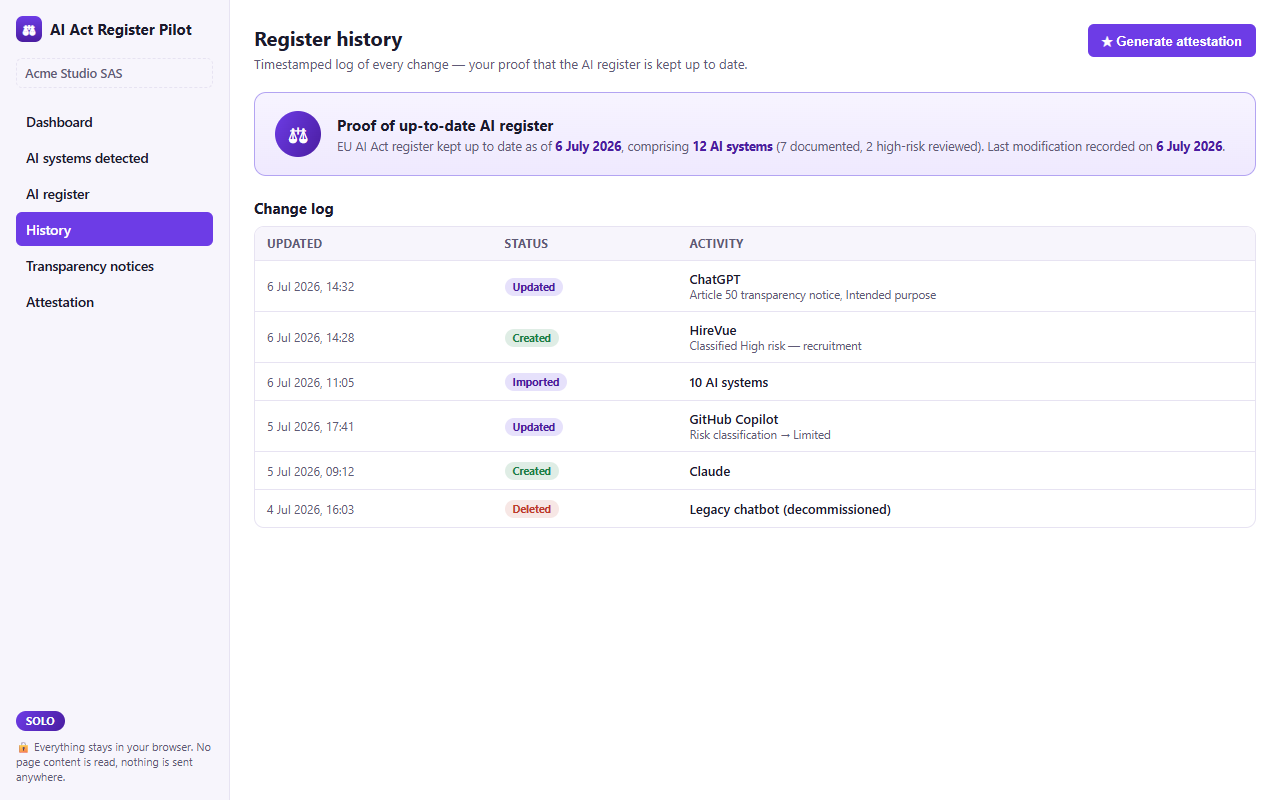
Task: Click the Updated column header
Action: (x=294, y=244)
